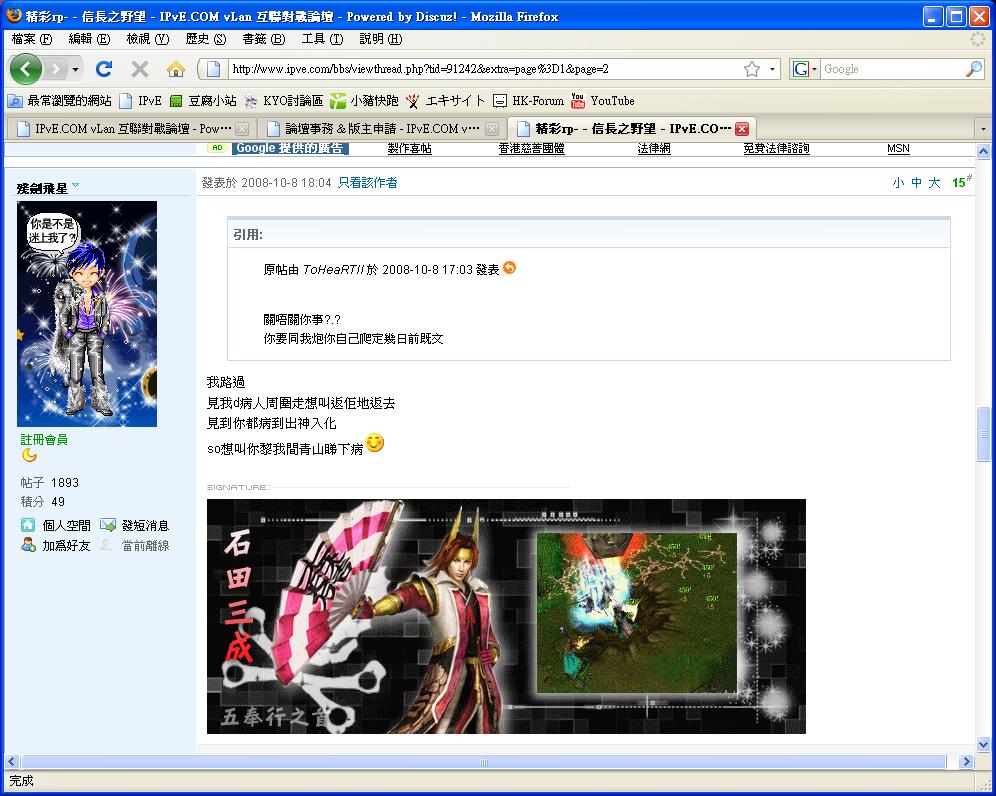Set font size to 中
Viewport: 996px width, 796px height.
[x=917, y=183]
